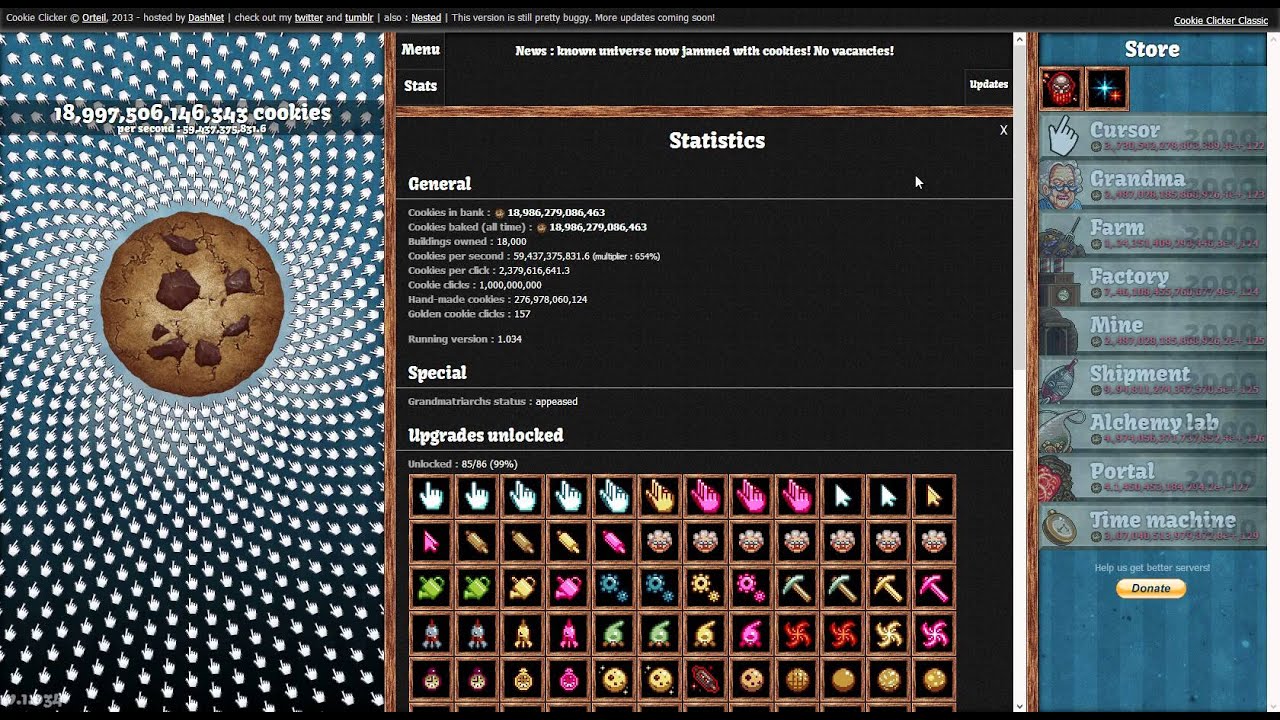The height and width of the screenshot is (720, 1280).
Task: Select the gold pocket watch upgrade
Action: [522, 680]
